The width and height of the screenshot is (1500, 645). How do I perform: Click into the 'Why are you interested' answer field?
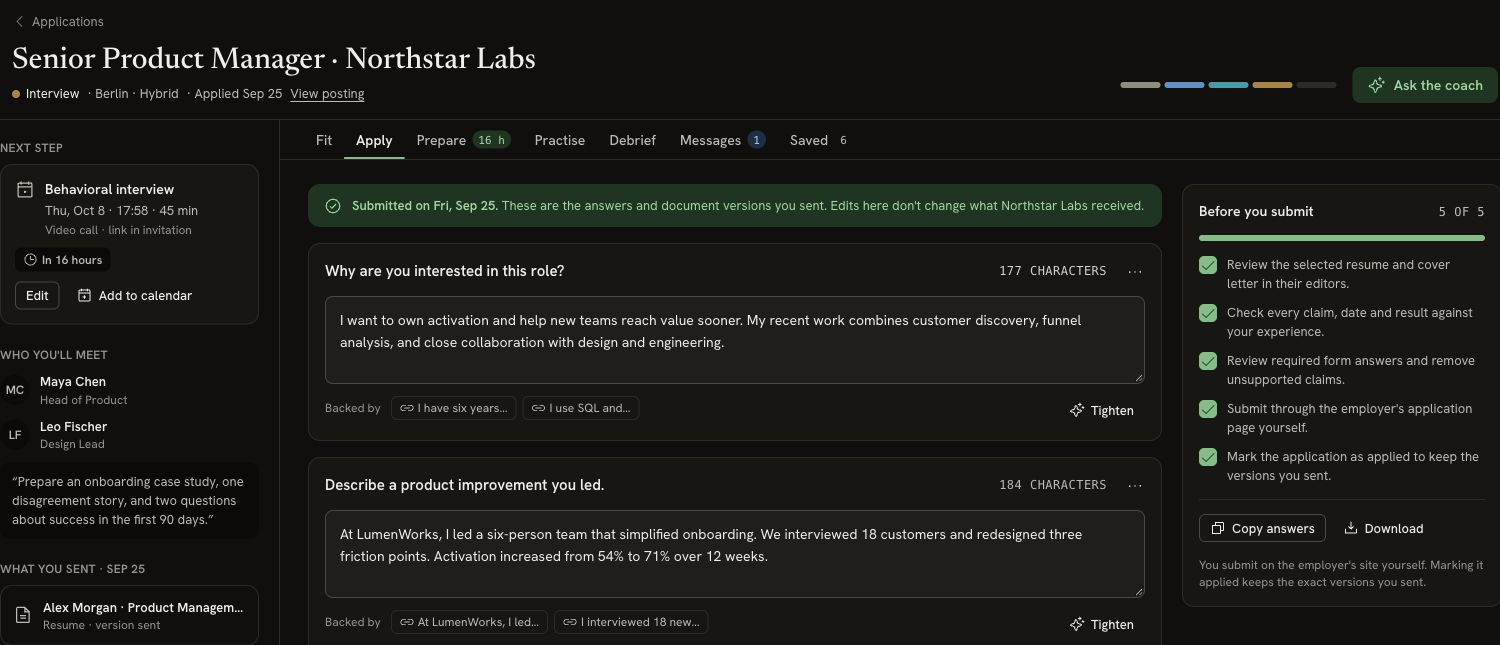(735, 340)
